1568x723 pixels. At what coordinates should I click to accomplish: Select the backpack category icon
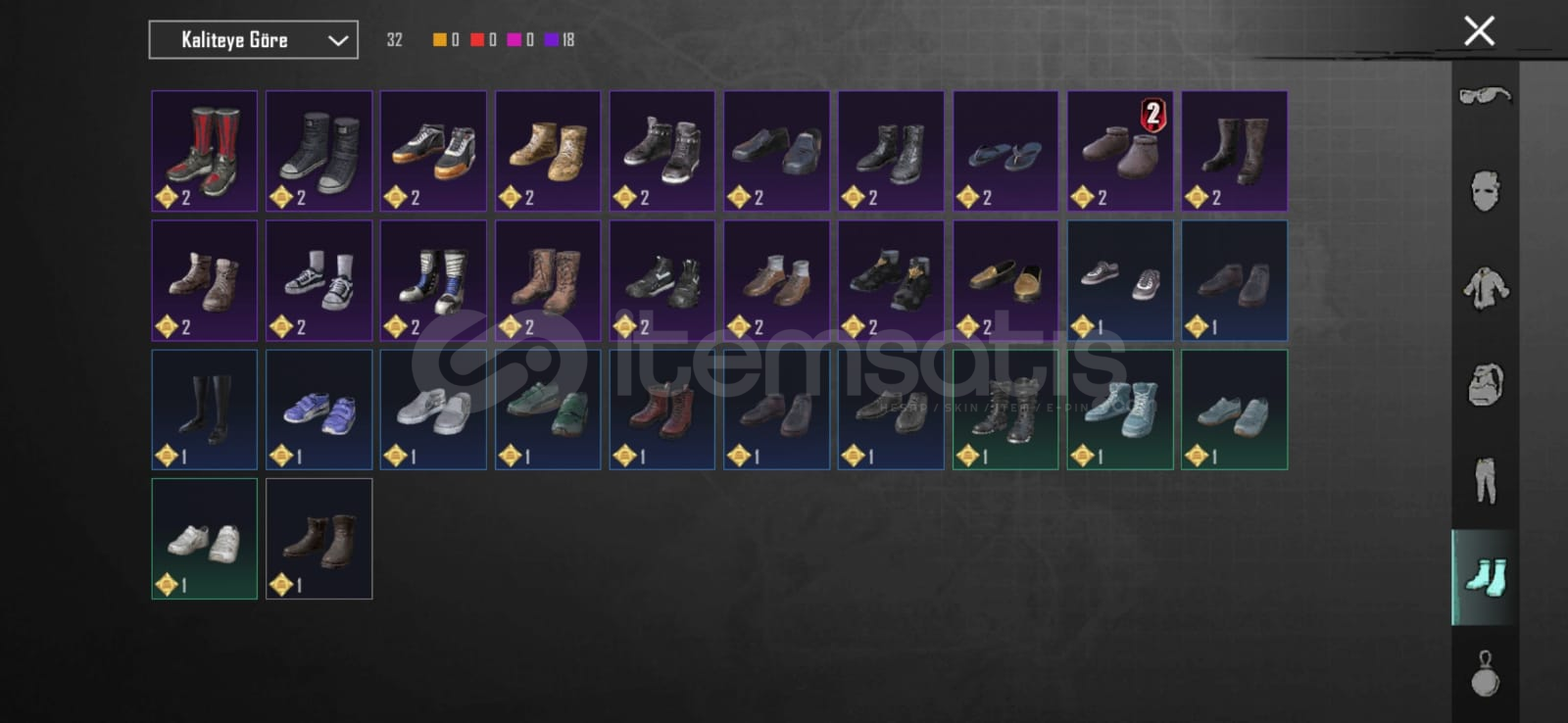[1485, 384]
